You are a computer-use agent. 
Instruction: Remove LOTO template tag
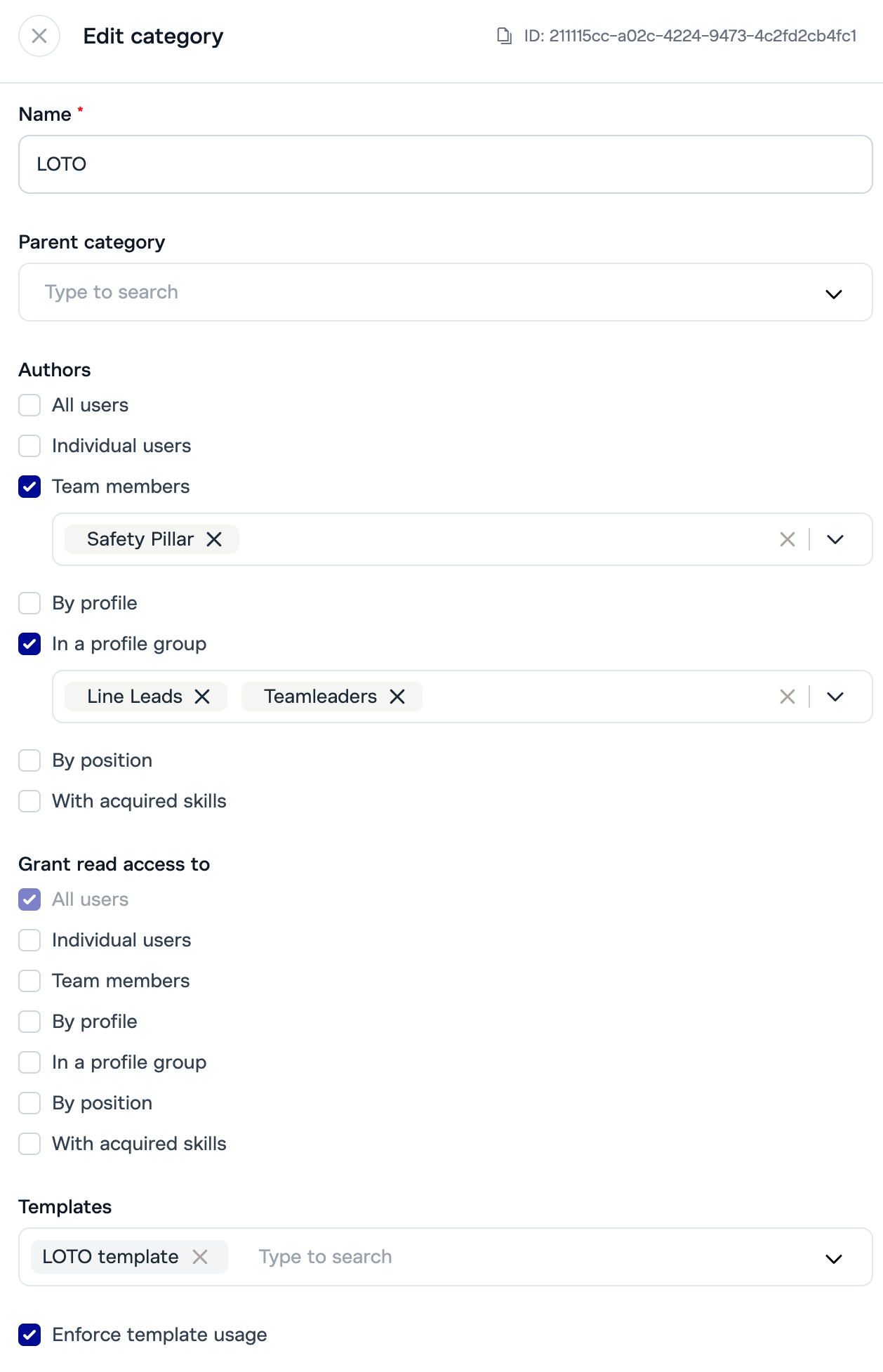point(200,1257)
